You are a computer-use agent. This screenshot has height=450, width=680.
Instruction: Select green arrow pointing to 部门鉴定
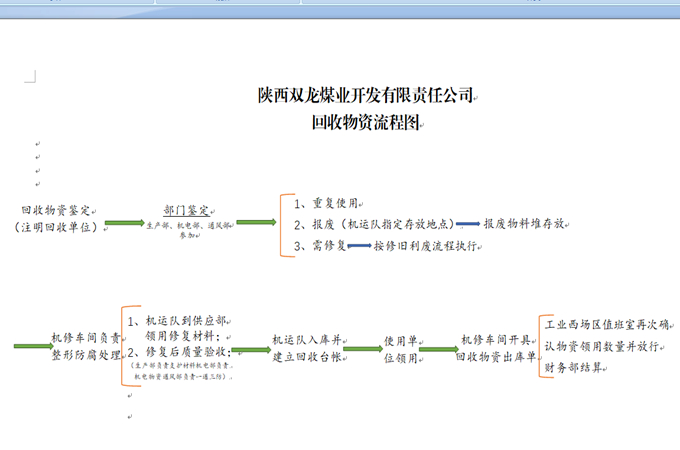pyautogui.click(x=124, y=222)
